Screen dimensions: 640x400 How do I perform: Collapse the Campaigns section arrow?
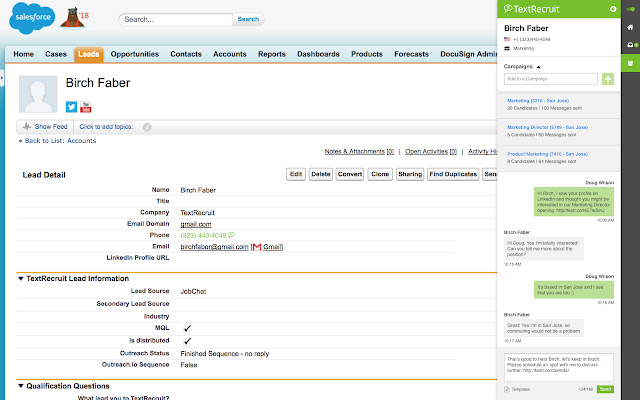[538, 67]
